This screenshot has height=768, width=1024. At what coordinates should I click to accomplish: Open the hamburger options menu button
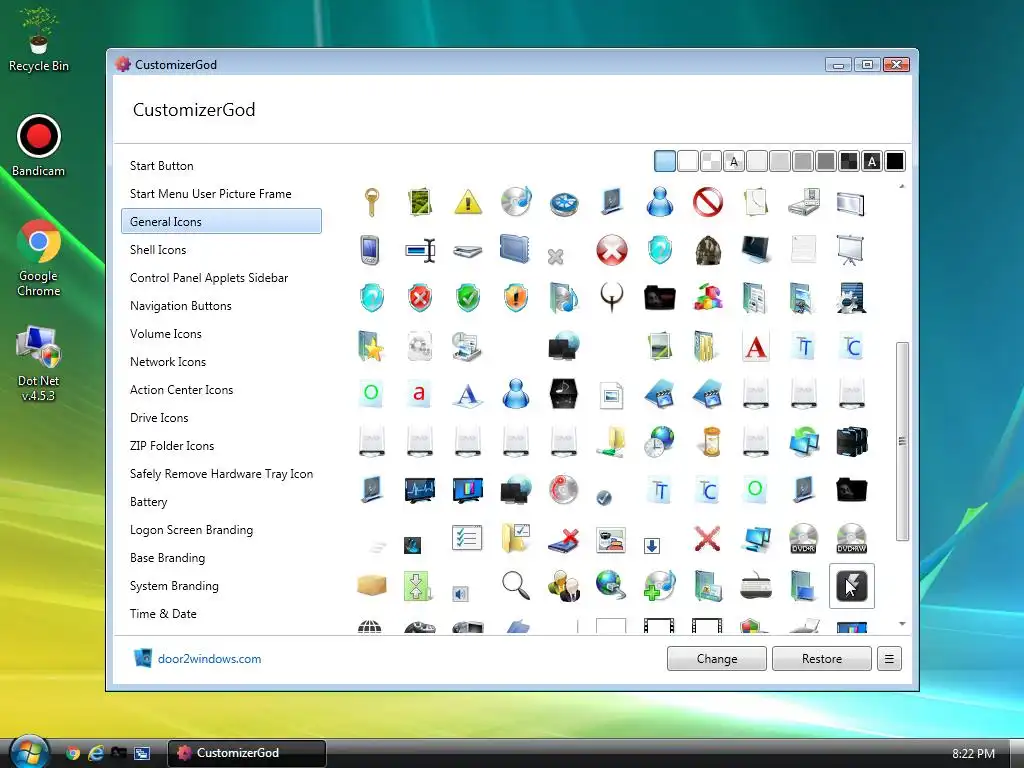click(x=889, y=658)
